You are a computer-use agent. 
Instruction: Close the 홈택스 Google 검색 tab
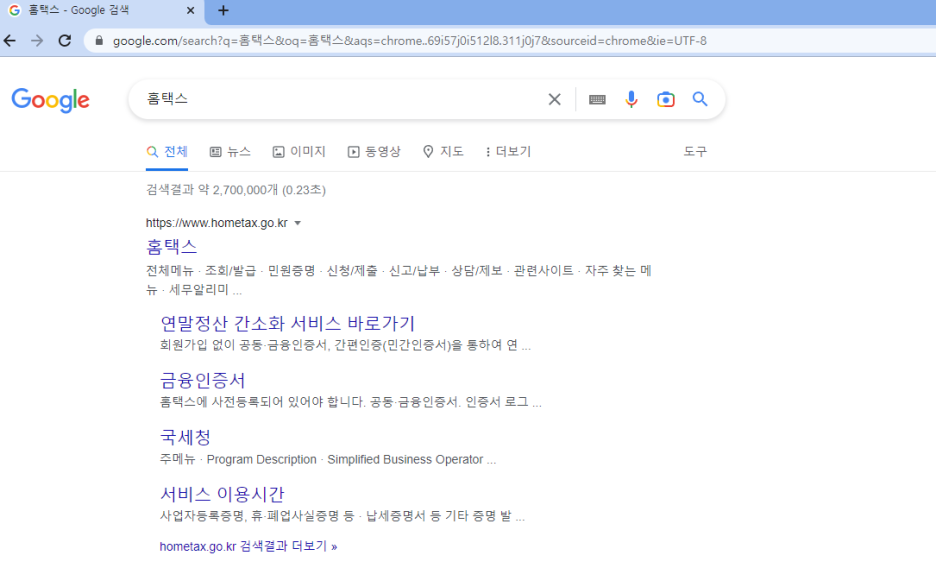click(x=190, y=10)
